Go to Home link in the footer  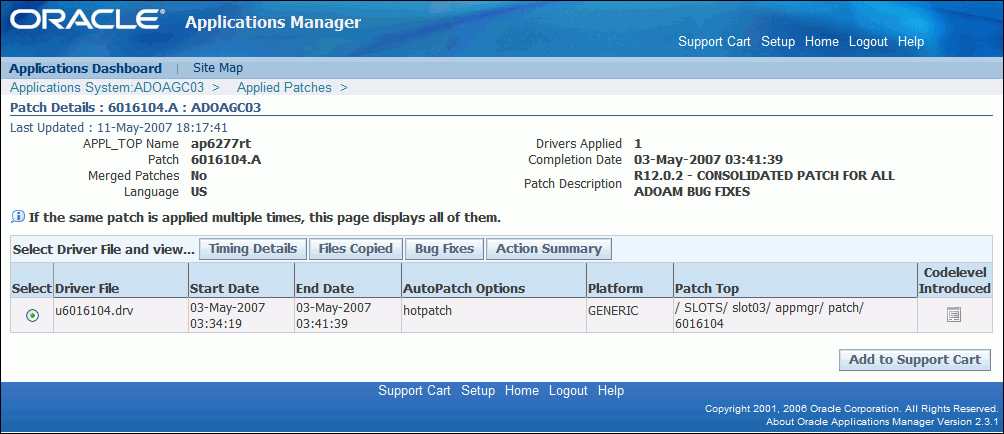[522, 390]
